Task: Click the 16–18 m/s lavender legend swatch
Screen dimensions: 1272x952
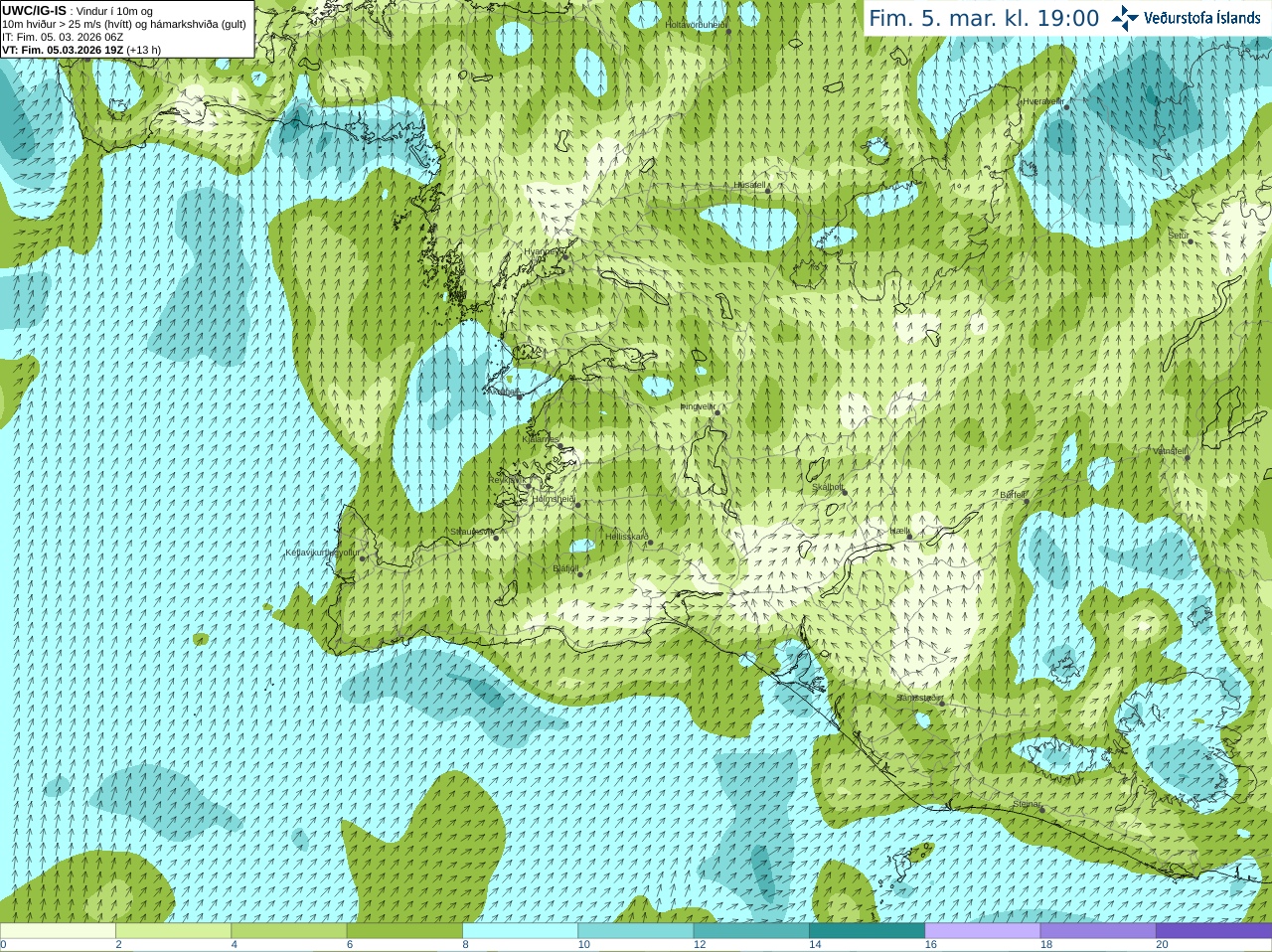Action: [983, 930]
